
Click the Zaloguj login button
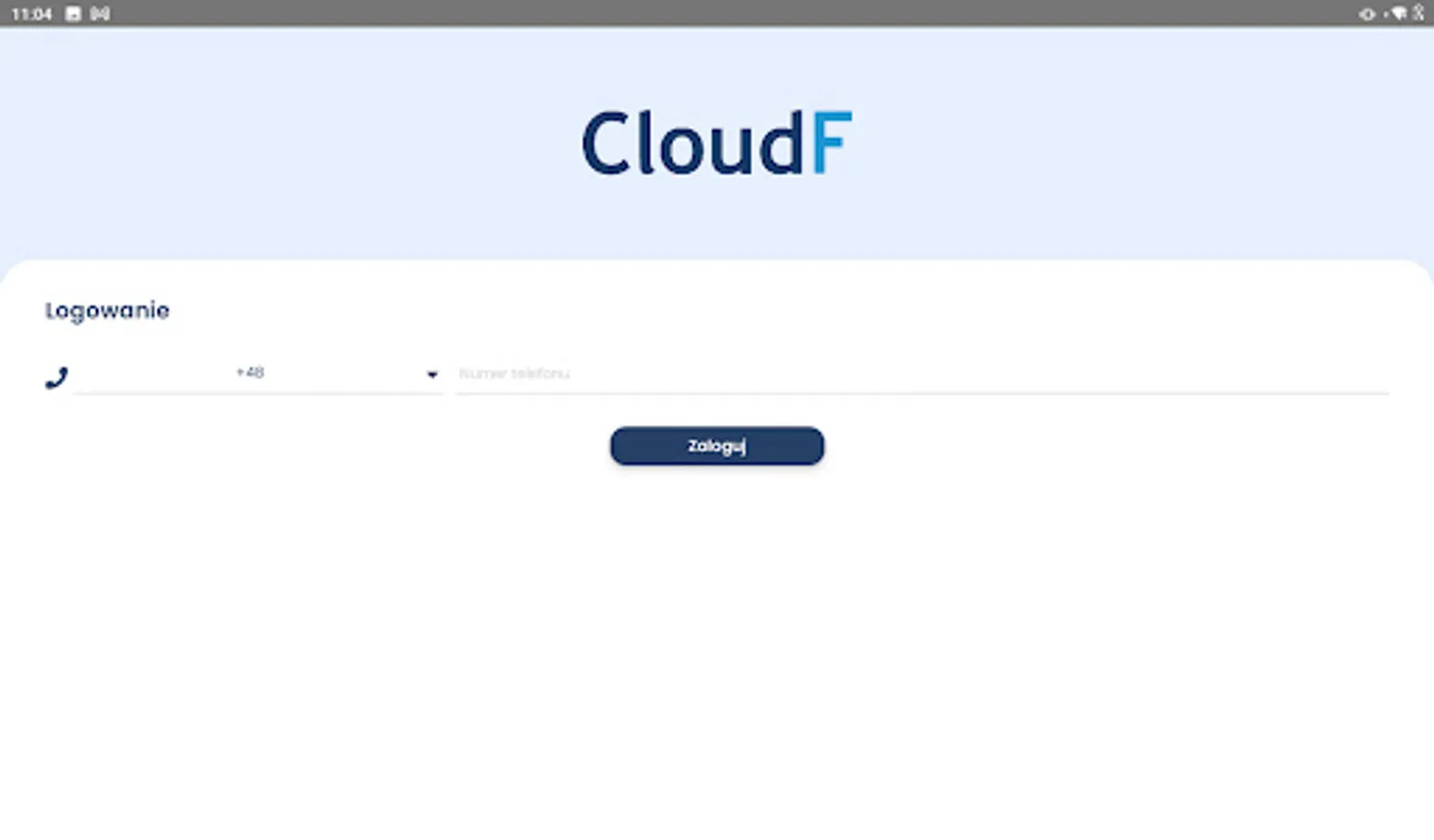(717, 446)
